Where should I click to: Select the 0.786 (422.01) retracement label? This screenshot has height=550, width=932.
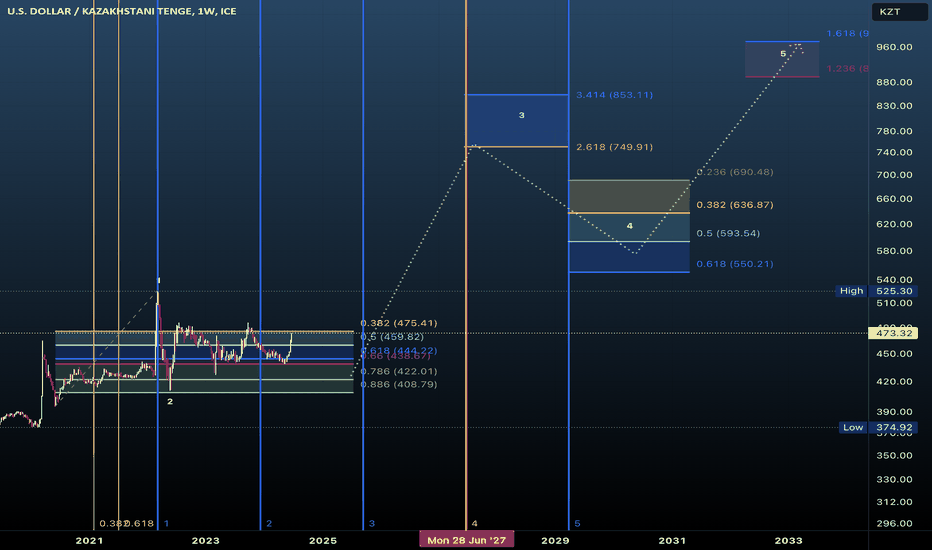[399, 371]
